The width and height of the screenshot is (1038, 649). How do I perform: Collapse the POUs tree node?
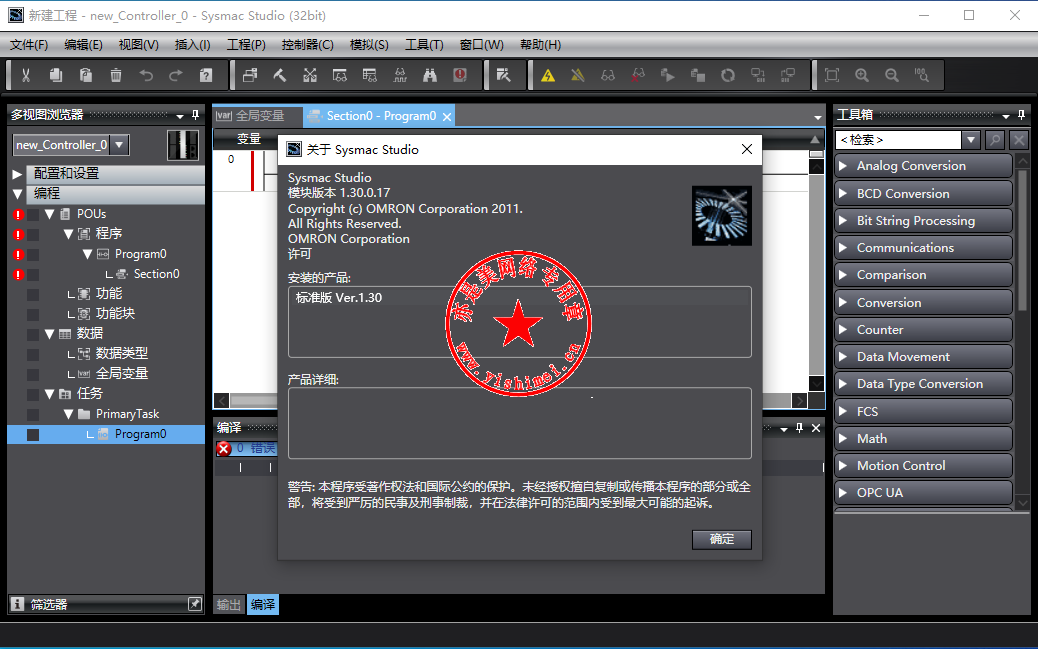point(50,214)
